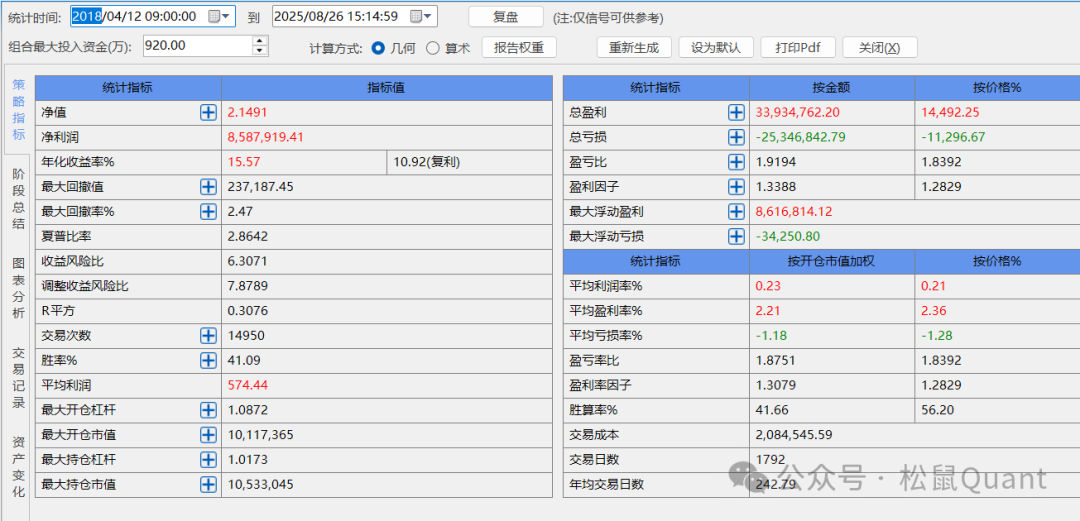Open plus icon next to 胜率%
Image resolution: width=1080 pixels, height=521 pixels.
[x=208, y=360]
